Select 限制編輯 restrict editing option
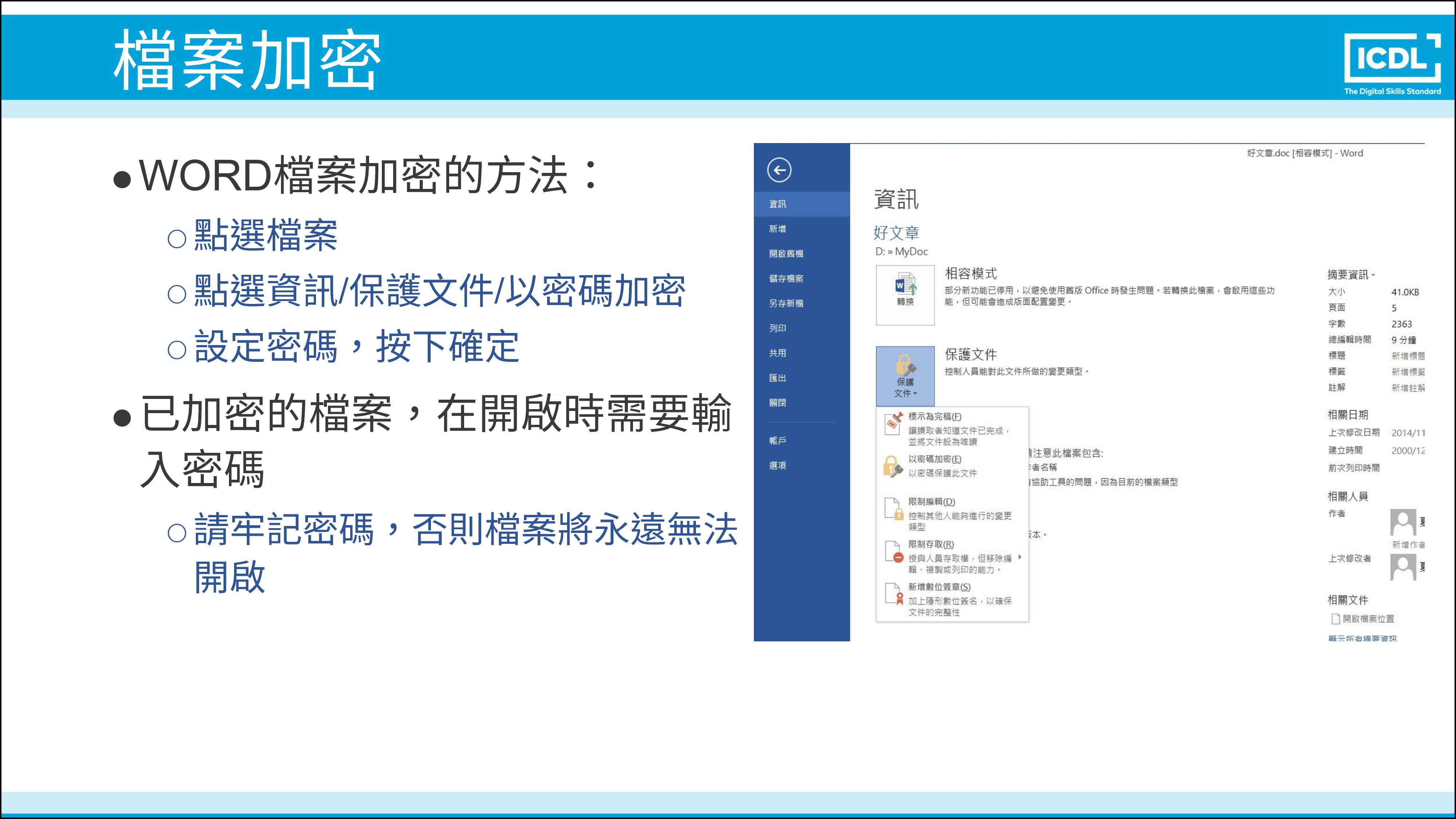 931,502
